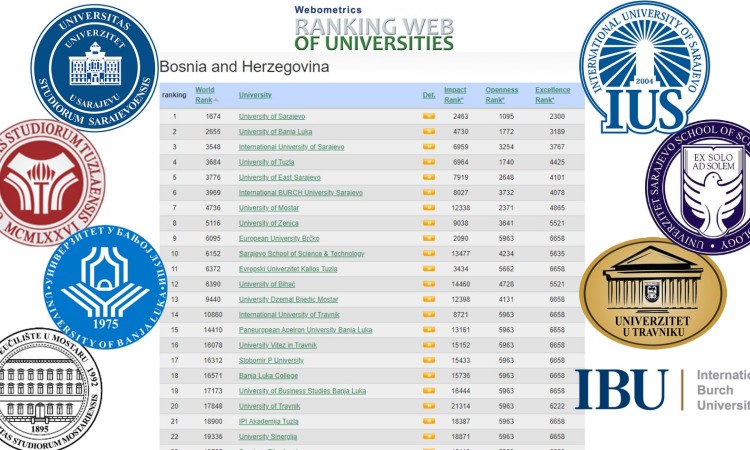750x450 pixels.
Task: Click the IBU International Burch University logo
Action: (662, 389)
